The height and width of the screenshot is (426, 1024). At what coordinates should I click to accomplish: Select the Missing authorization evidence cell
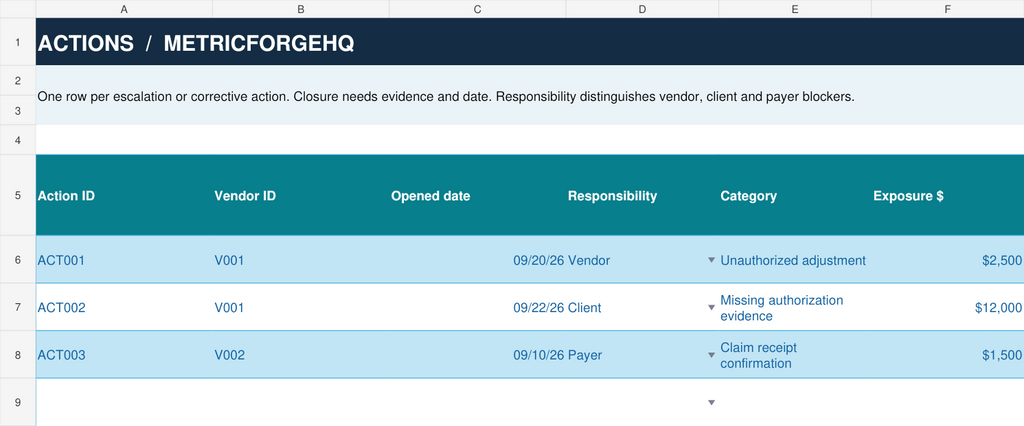click(795, 307)
